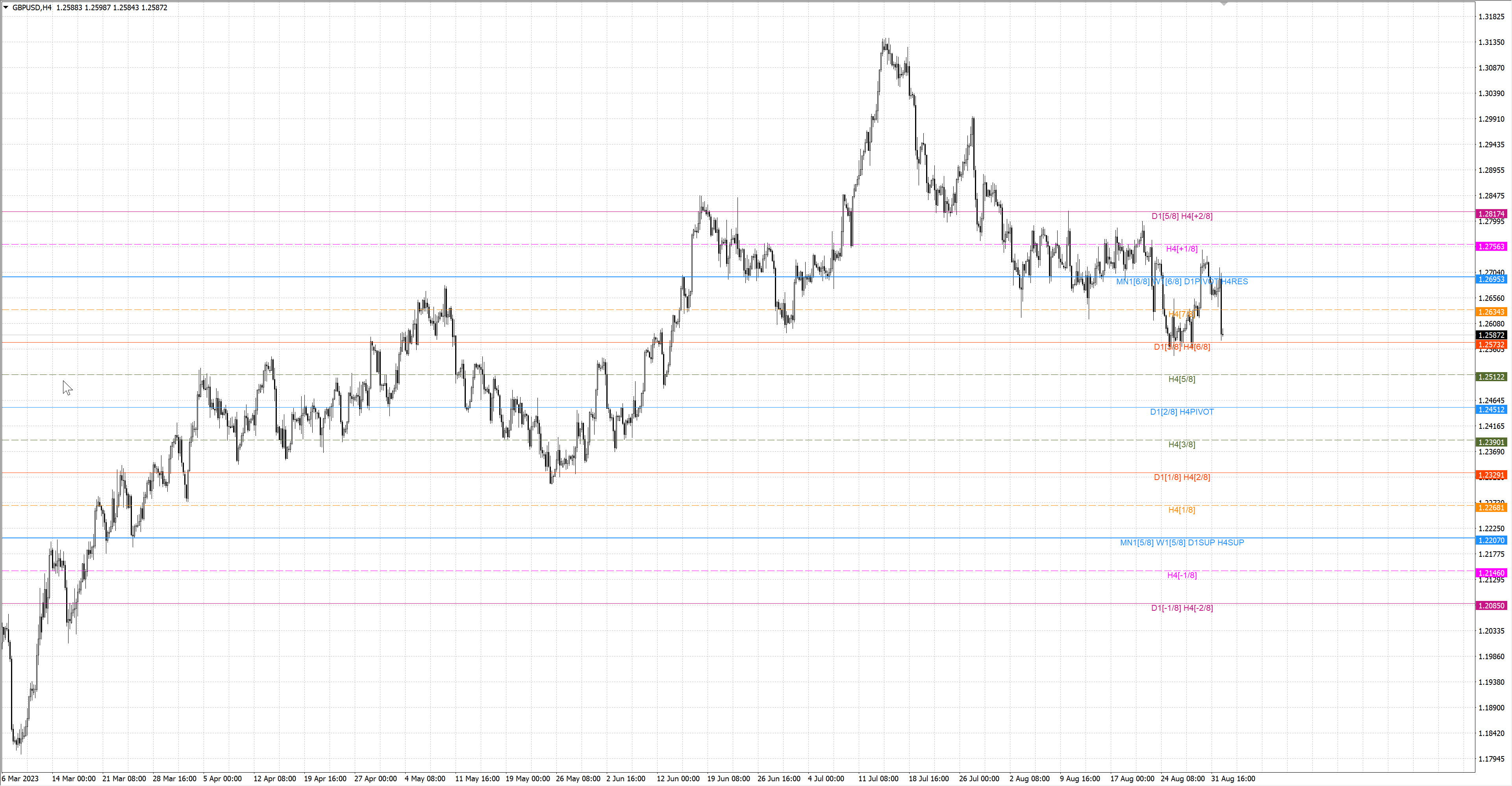Click the GBPUSD,H4 symbol title text
This screenshot has width=1512, height=786.
[x=31, y=7]
